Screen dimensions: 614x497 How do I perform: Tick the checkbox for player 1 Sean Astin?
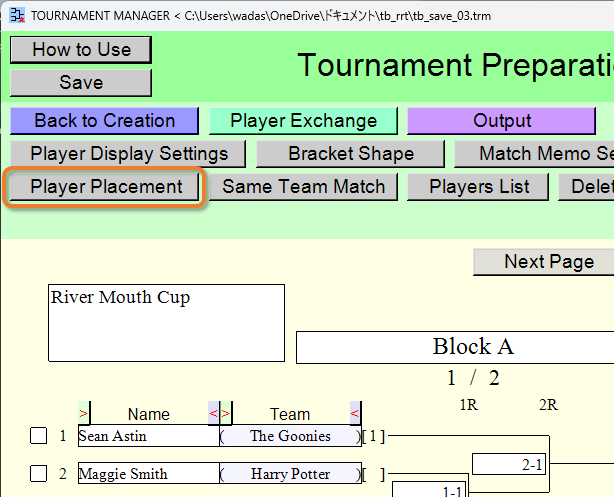(x=38, y=436)
